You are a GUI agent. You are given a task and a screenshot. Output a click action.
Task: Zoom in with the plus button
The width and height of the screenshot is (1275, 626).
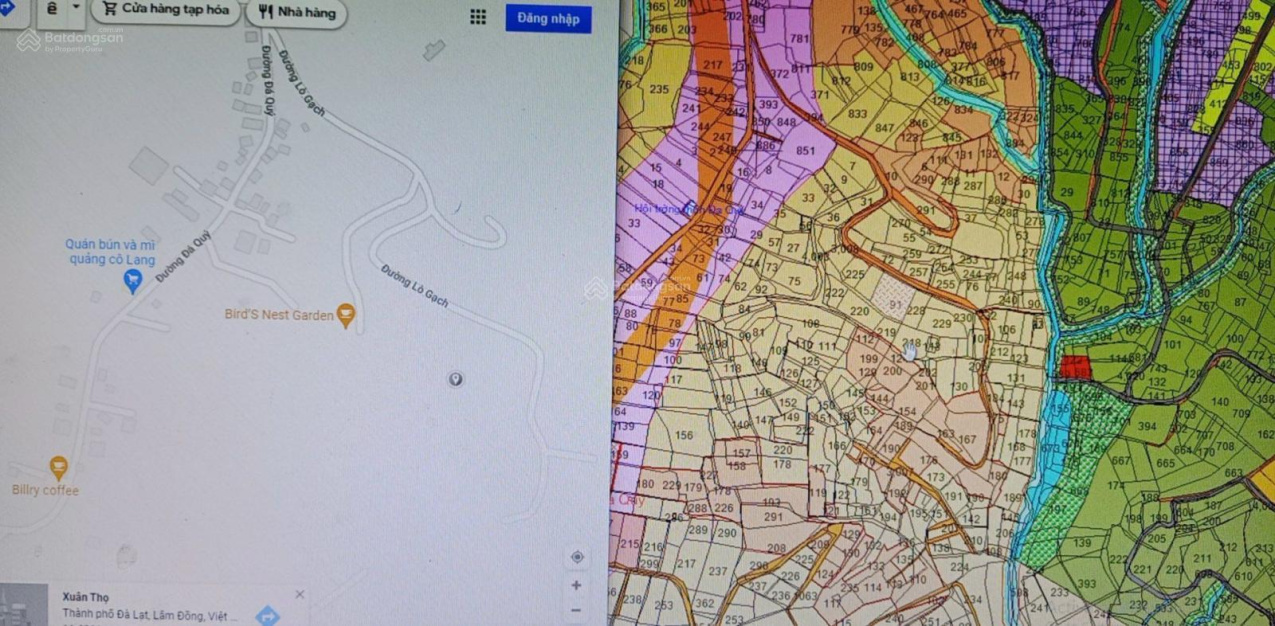(x=577, y=585)
